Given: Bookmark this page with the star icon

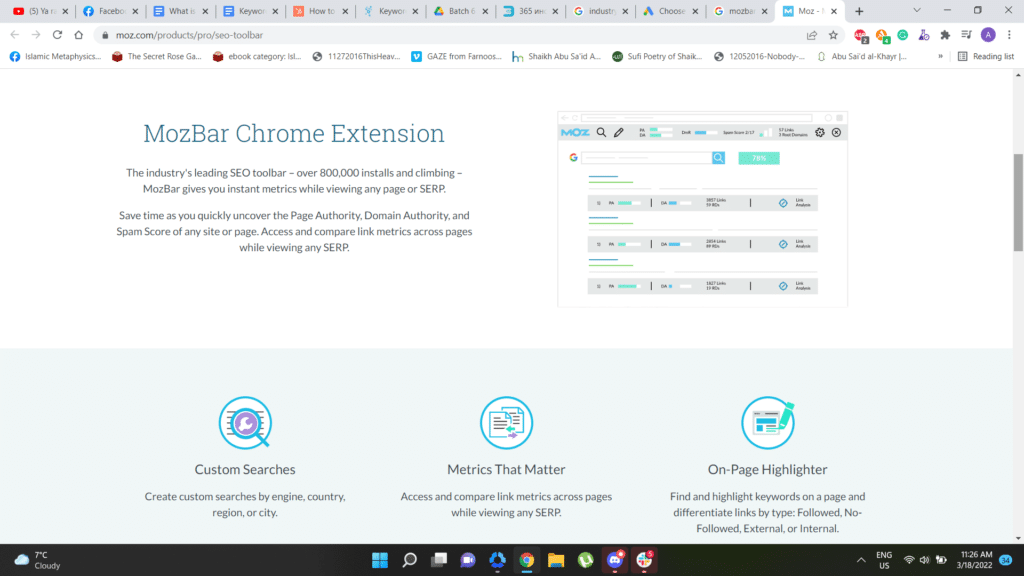Looking at the screenshot, I should [x=833, y=35].
